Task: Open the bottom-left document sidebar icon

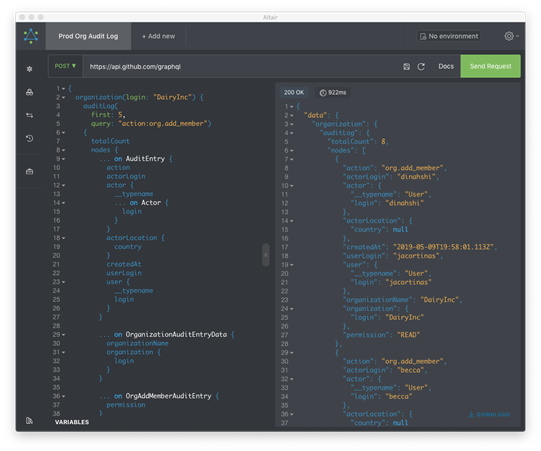Action: click(30, 420)
